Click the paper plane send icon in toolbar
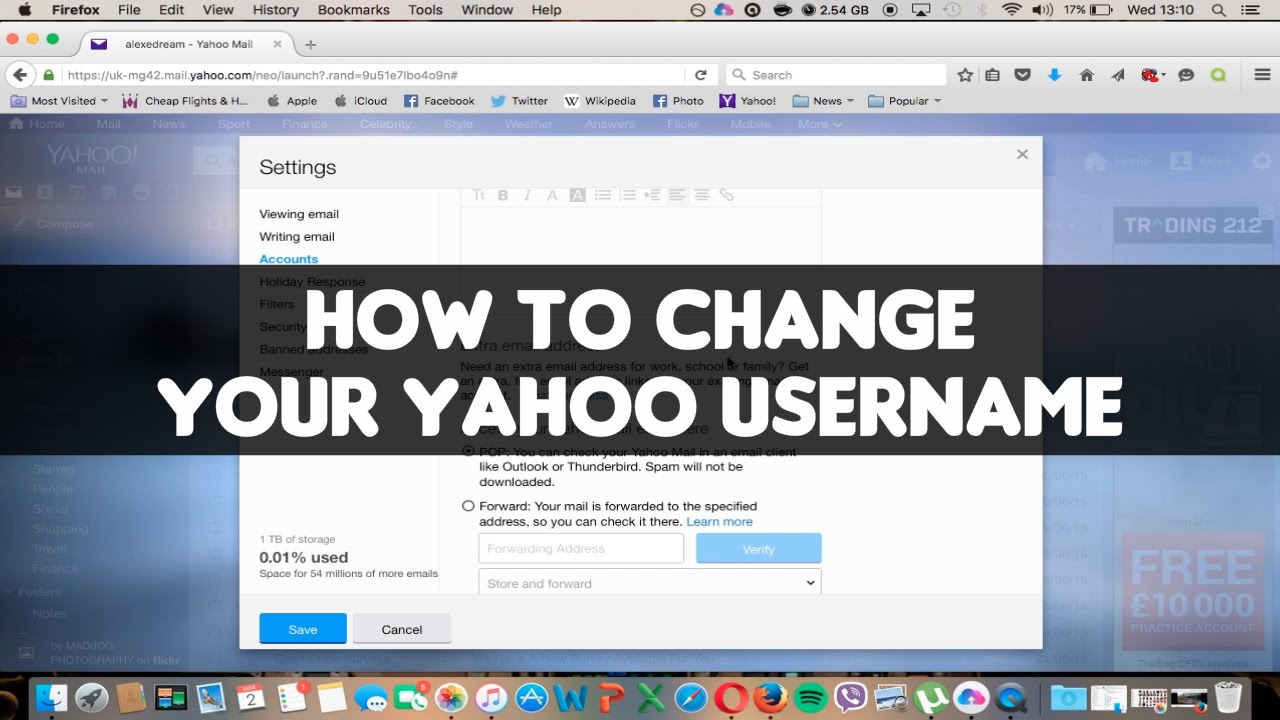The width and height of the screenshot is (1280, 720). tap(1118, 75)
